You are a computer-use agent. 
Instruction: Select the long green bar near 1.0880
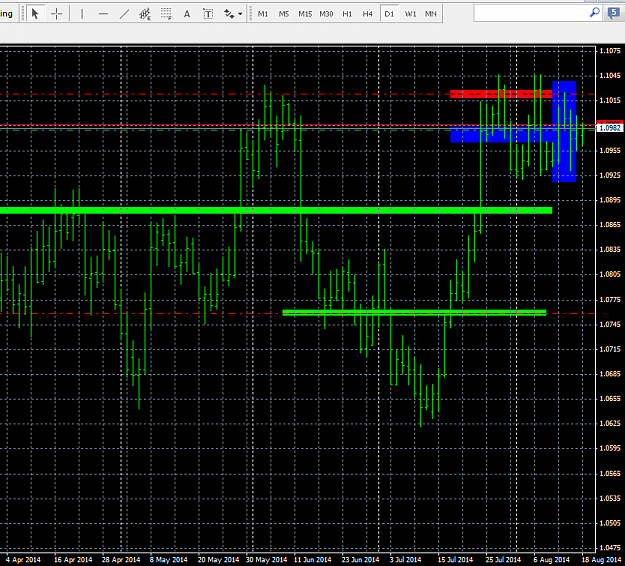[276, 210]
